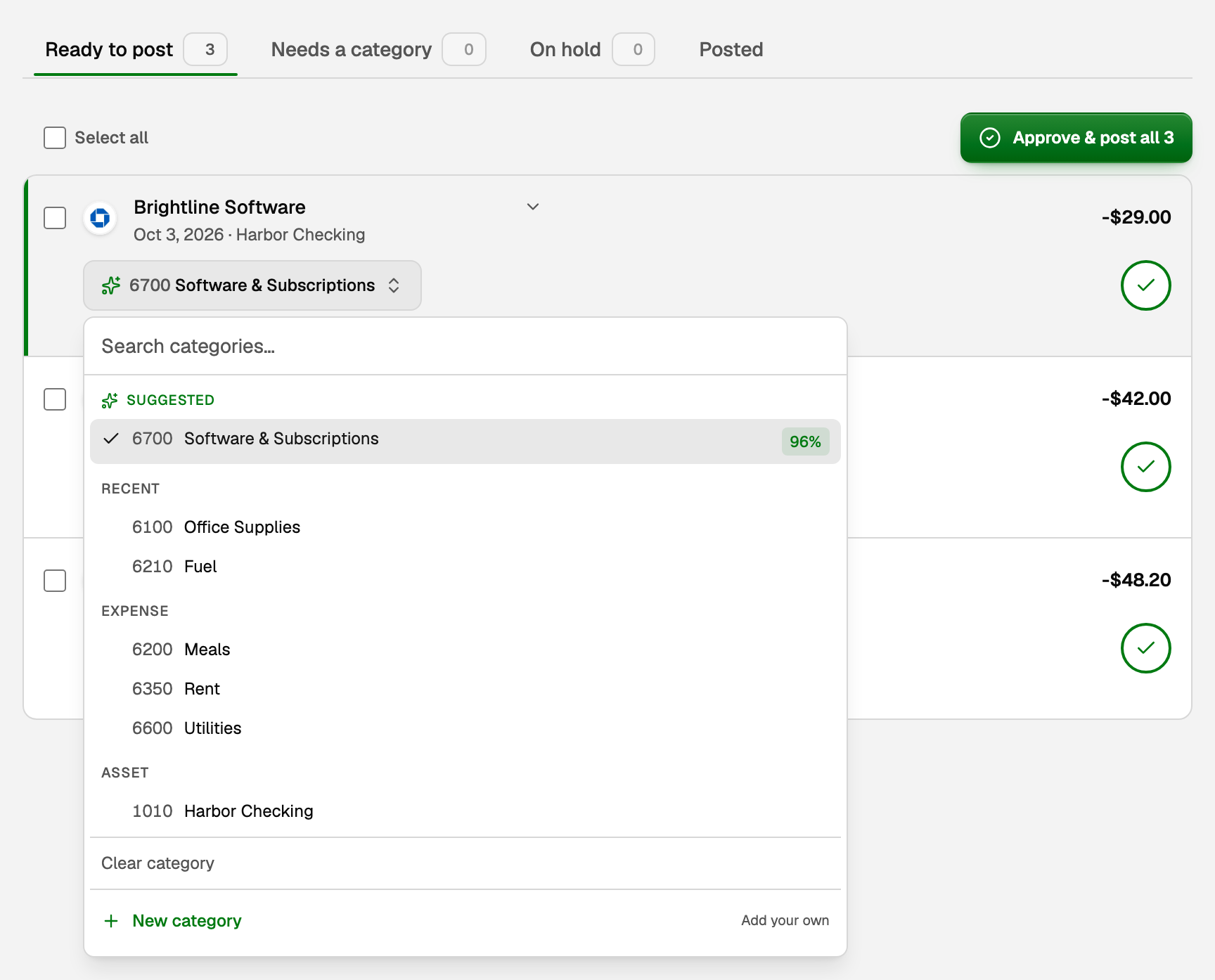Approve the -$42.00 transaction with circle checkmark
1215x980 pixels.
1145,467
